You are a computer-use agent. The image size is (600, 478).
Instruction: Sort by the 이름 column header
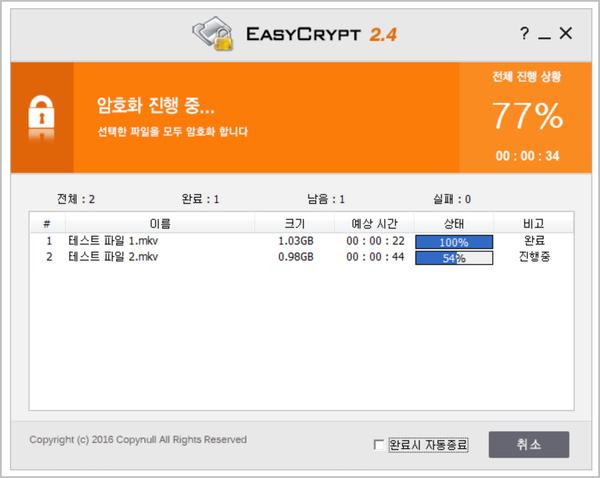pyautogui.click(x=160, y=224)
